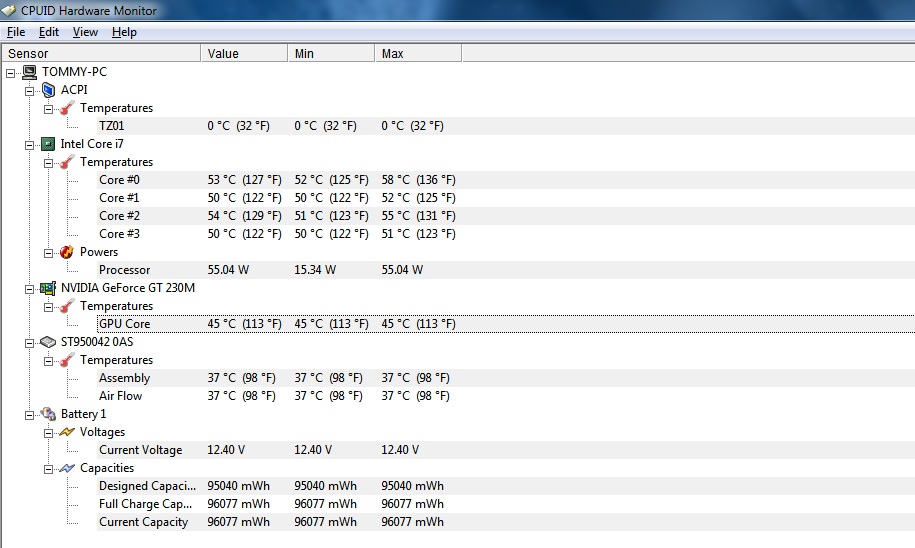This screenshot has height=548, width=915.
Task: Click the Battery 1 label
Action: click(83, 414)
